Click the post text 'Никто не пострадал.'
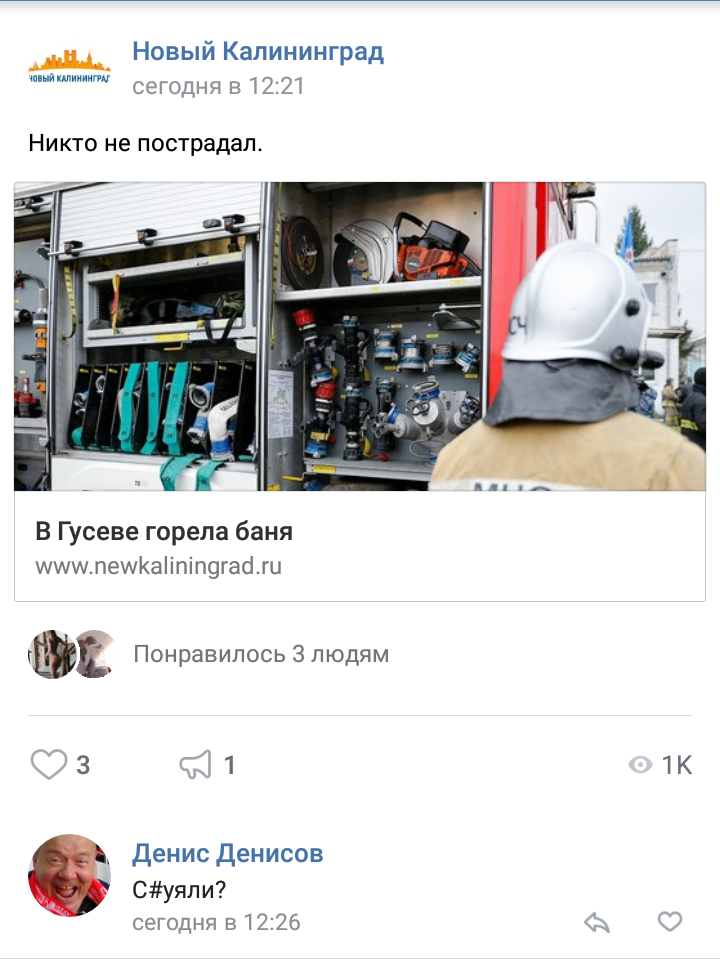This screenshot has width=720, height=959. [146, 143]
